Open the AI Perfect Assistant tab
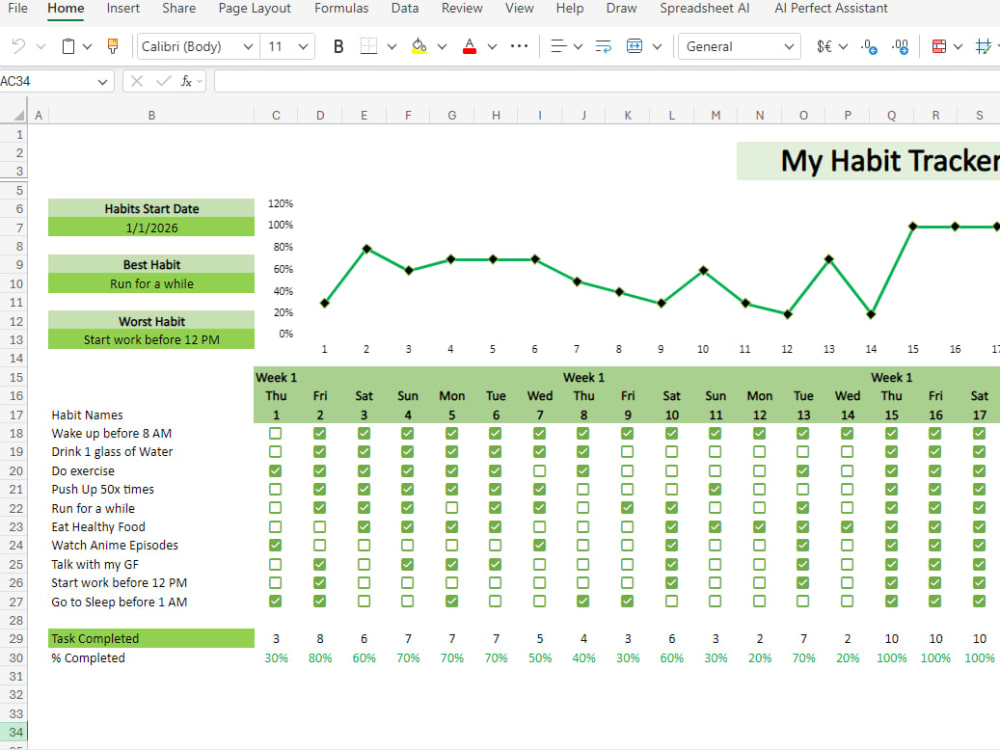 point(831,8)
